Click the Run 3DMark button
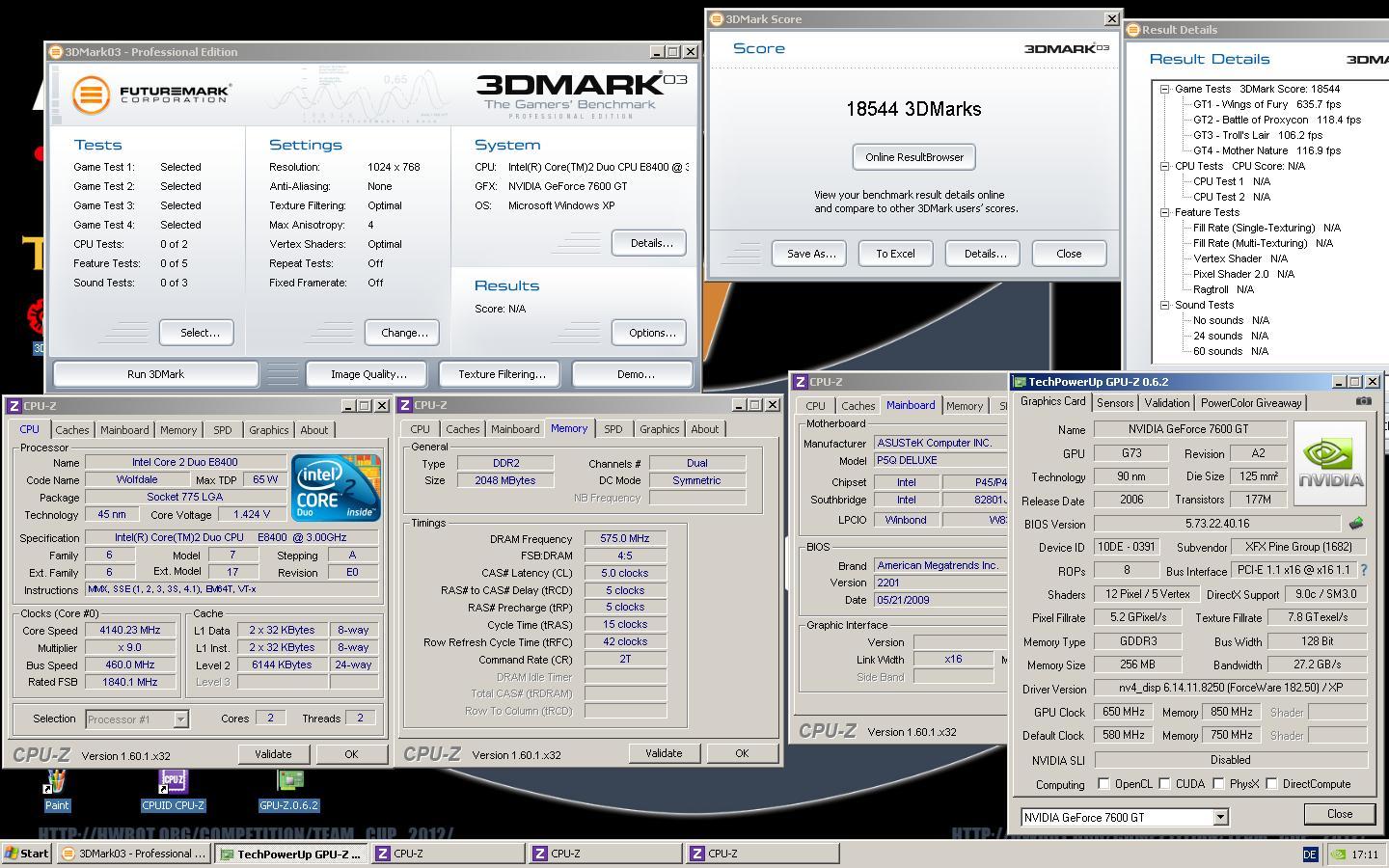This screenshot has height=868, width=1389. click(x=155, y=374)
